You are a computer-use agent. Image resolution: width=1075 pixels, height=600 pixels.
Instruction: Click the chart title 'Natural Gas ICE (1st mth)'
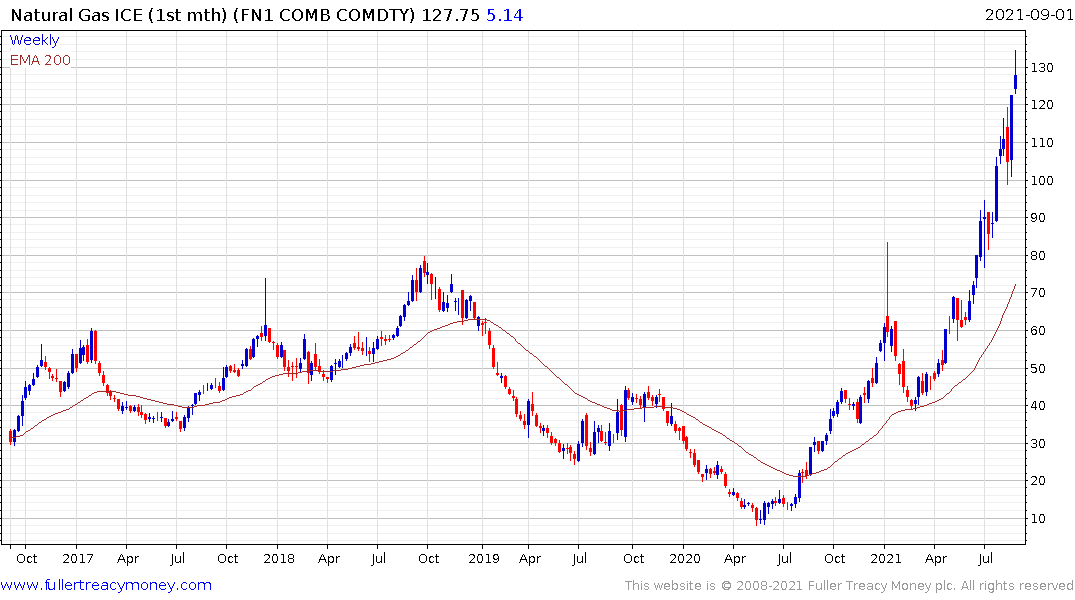tap(119, 14)
